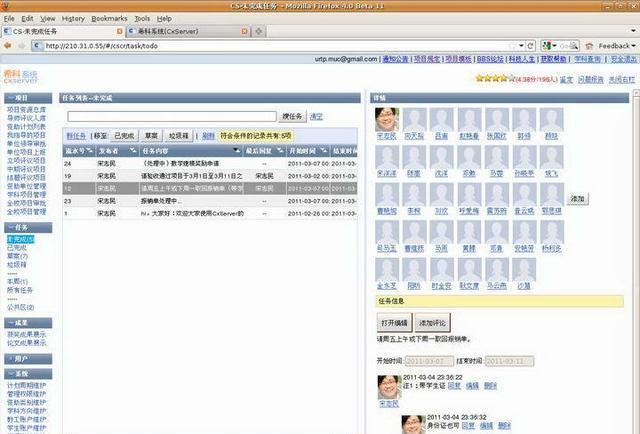Click the browser back arrow button
The image size is (640, 434).
pos(10,46)
